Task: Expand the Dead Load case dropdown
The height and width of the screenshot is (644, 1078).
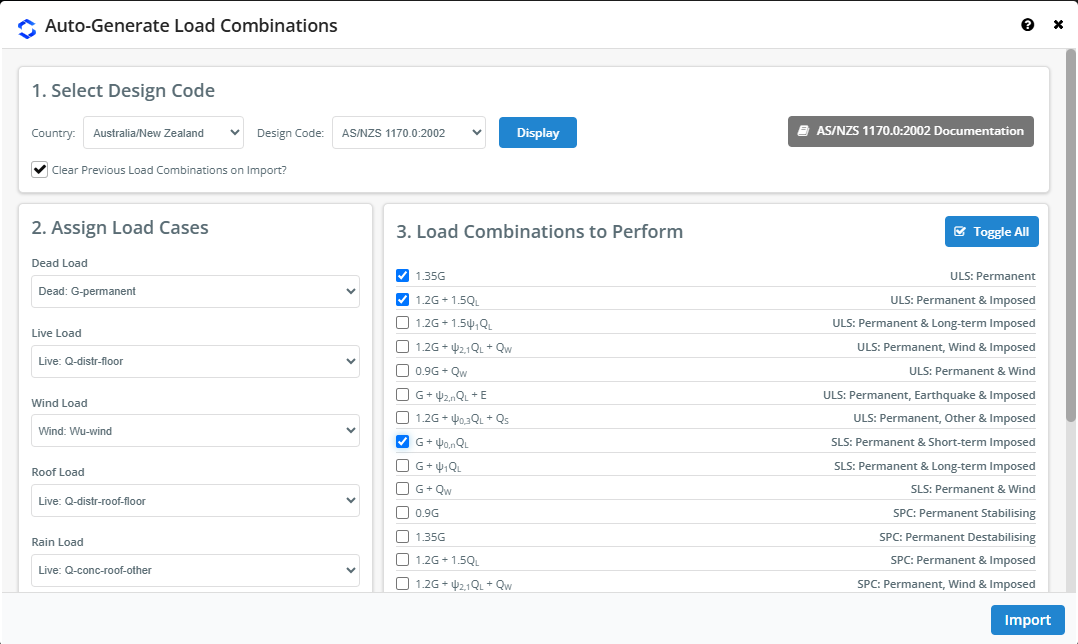Action: pos(195,291)
